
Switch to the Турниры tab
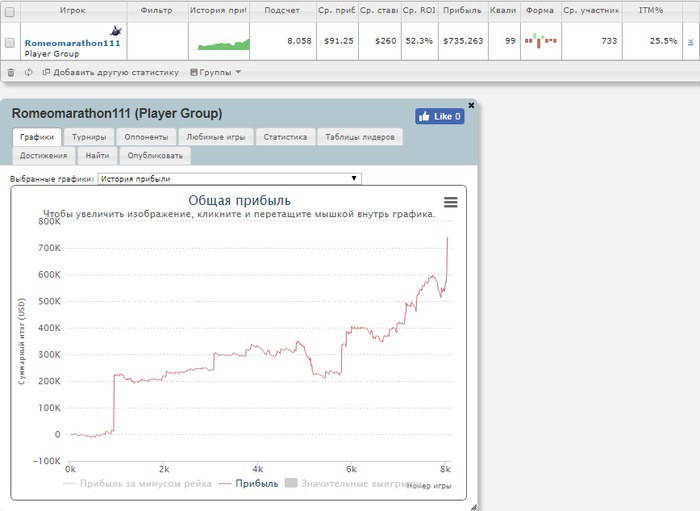pyautogui.click(x=90, y=137)
